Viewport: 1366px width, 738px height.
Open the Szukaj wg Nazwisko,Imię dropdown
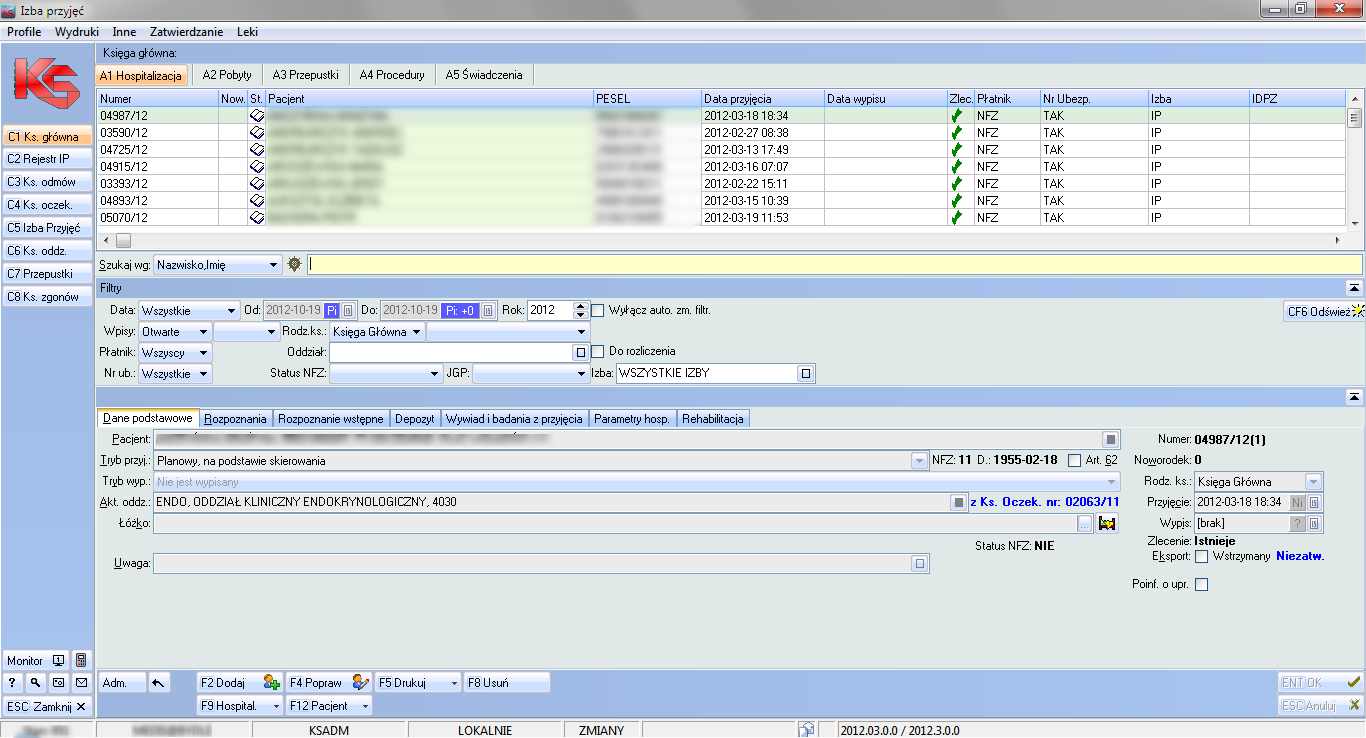point(217,265)
